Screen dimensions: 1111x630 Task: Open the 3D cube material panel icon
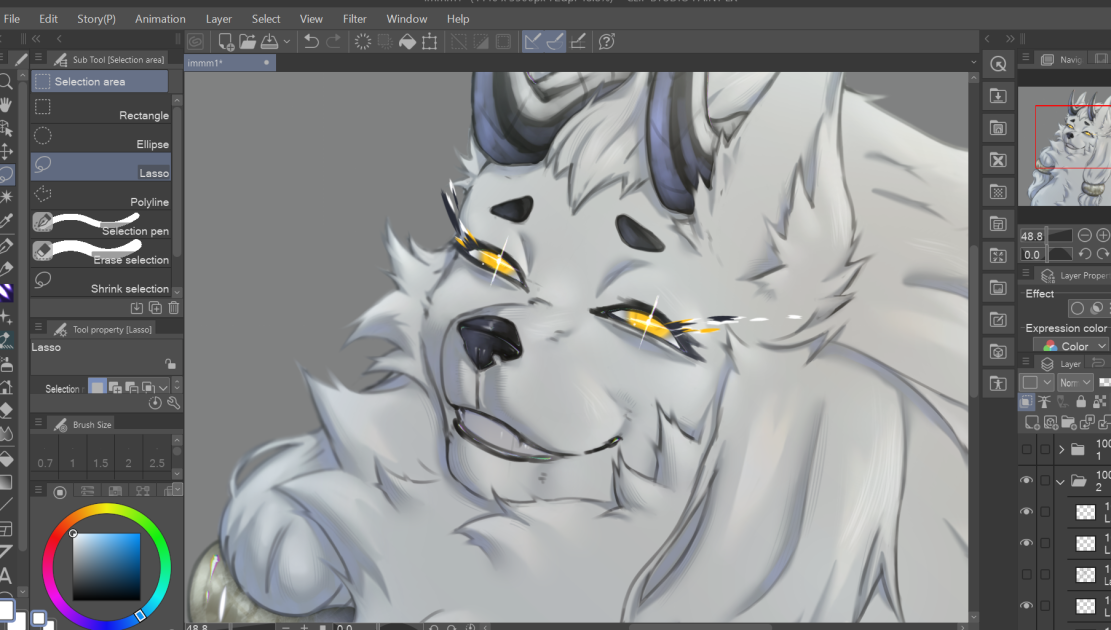[998, 351]
